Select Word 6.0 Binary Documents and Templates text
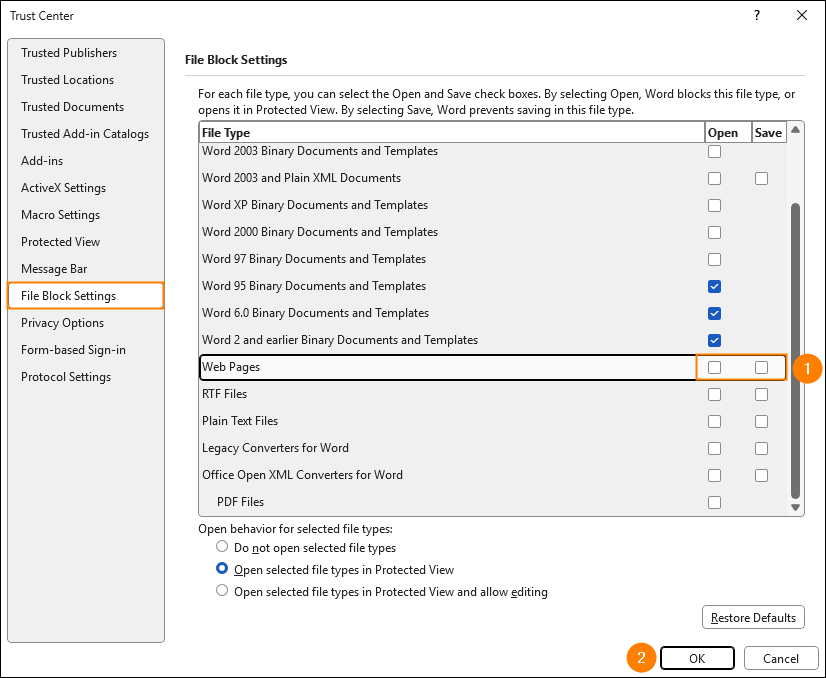 316,313
